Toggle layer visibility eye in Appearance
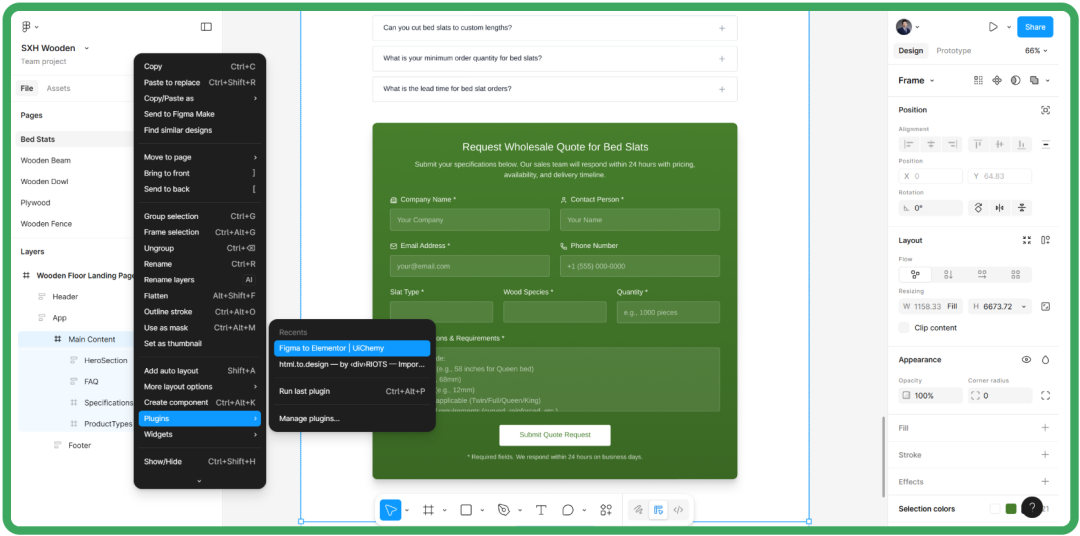The width and height of the screenshot is (1080, 536). 1026,360
